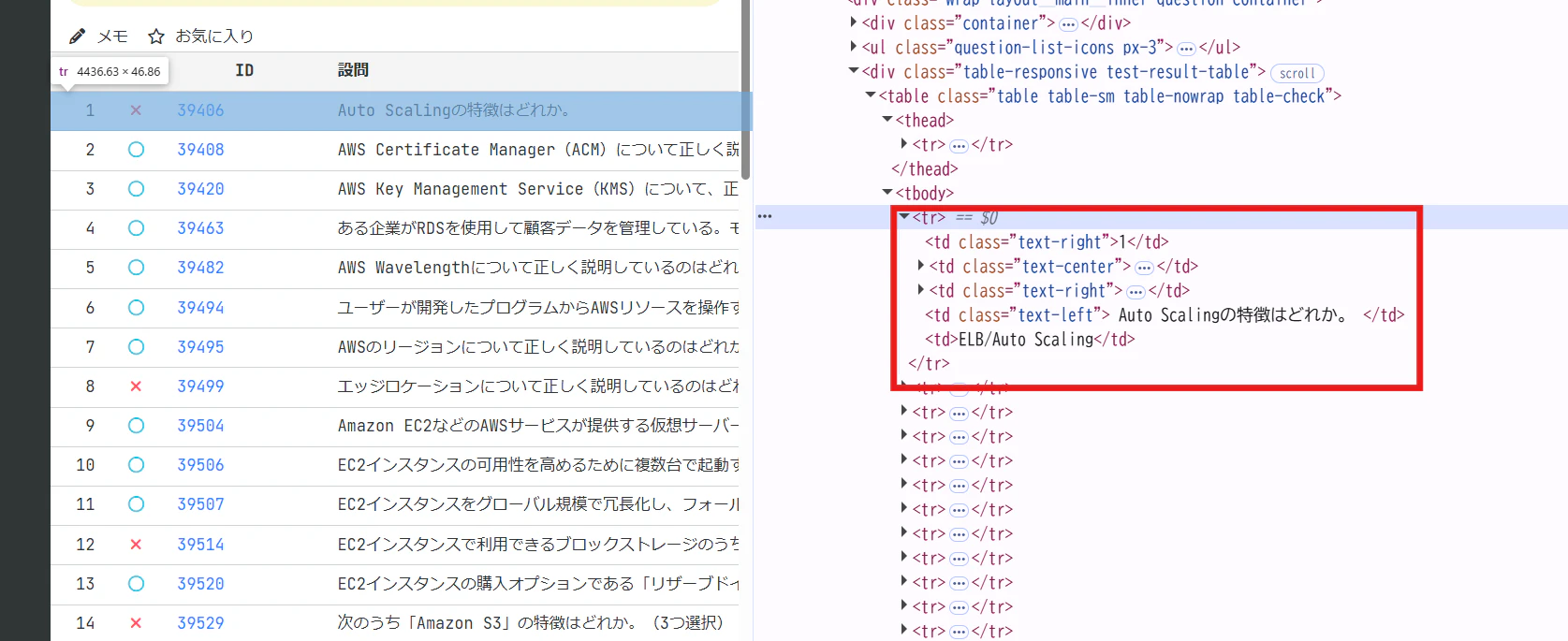Open question ID 39482 link
The height and width of the screenshot is (641, 1568).
[201, 268]
